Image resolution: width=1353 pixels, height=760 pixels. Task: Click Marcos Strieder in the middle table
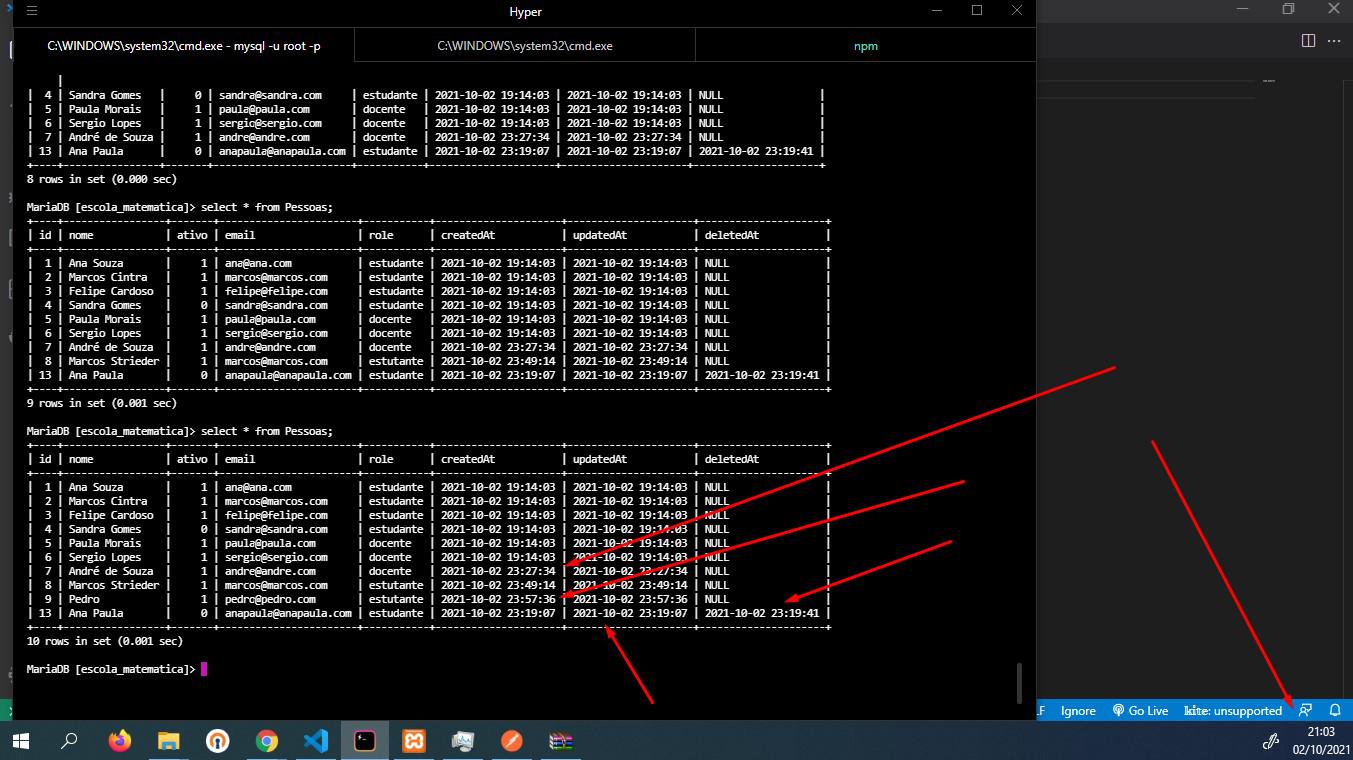pyautogui.click(x=114, y=361)
